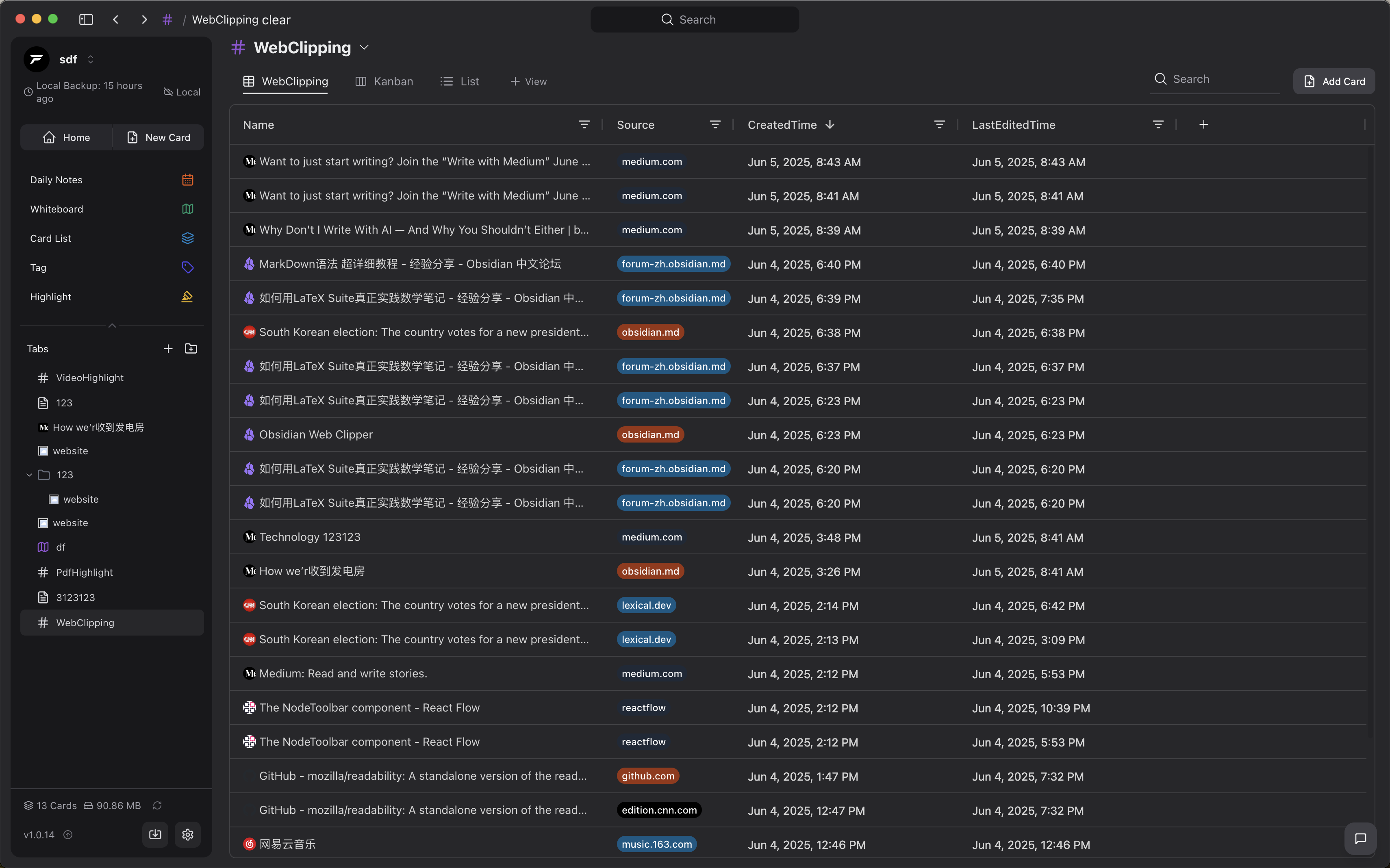Go back with the left arrow
Viewport: 1390px width, 868px height.
click(116, 20)
